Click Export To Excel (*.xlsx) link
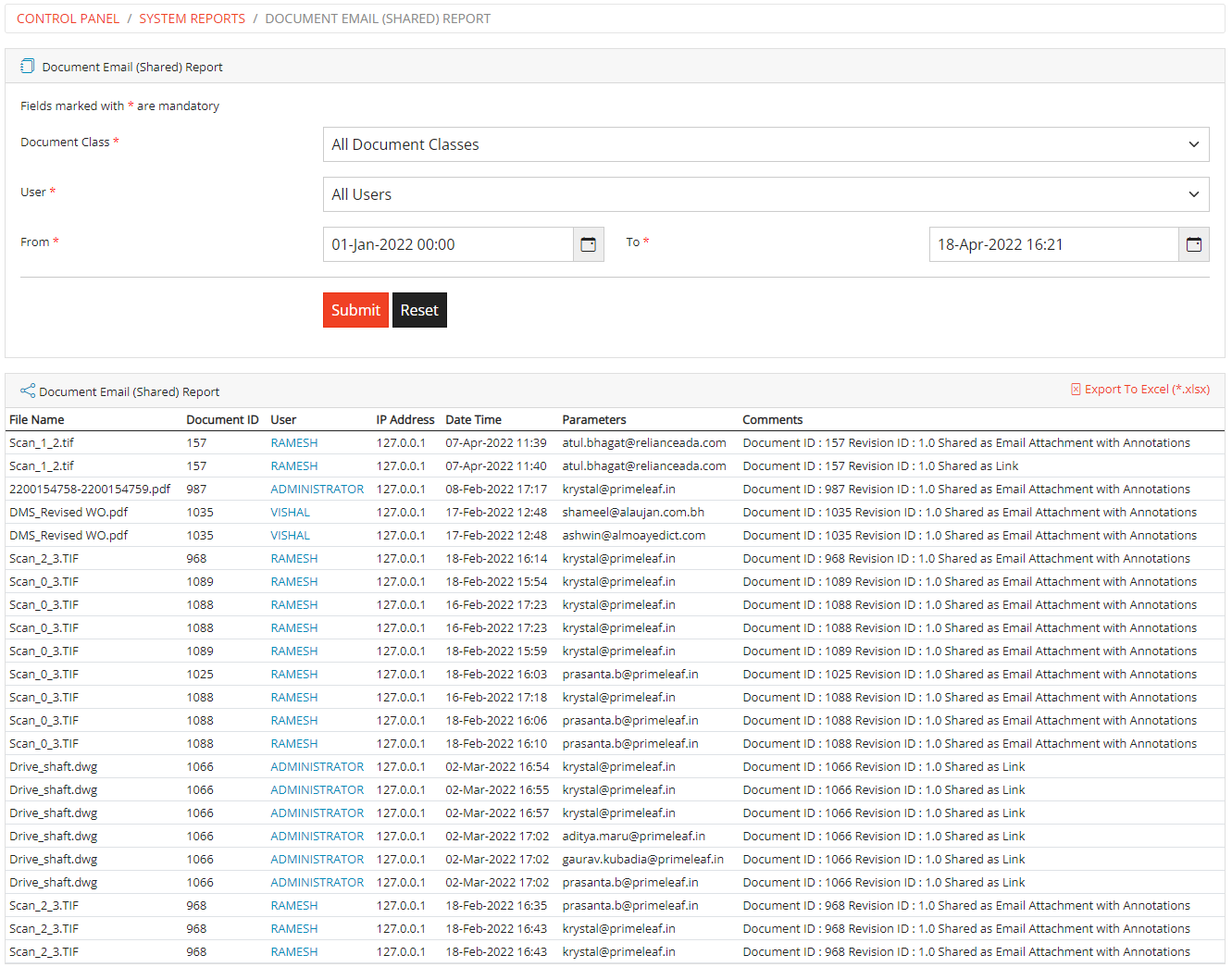1232x980 pixels. pyautogui.click(x=1147, y=390)
